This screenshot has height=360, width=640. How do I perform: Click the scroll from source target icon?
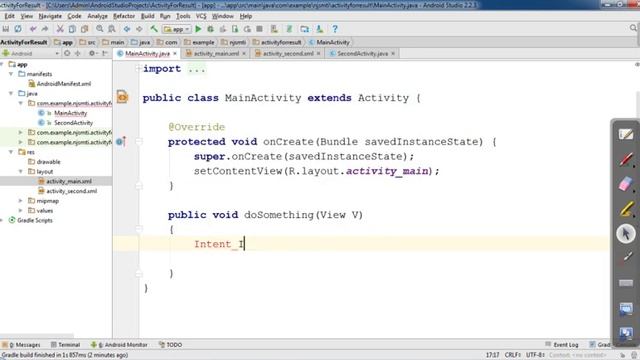(x=67, y=53)
